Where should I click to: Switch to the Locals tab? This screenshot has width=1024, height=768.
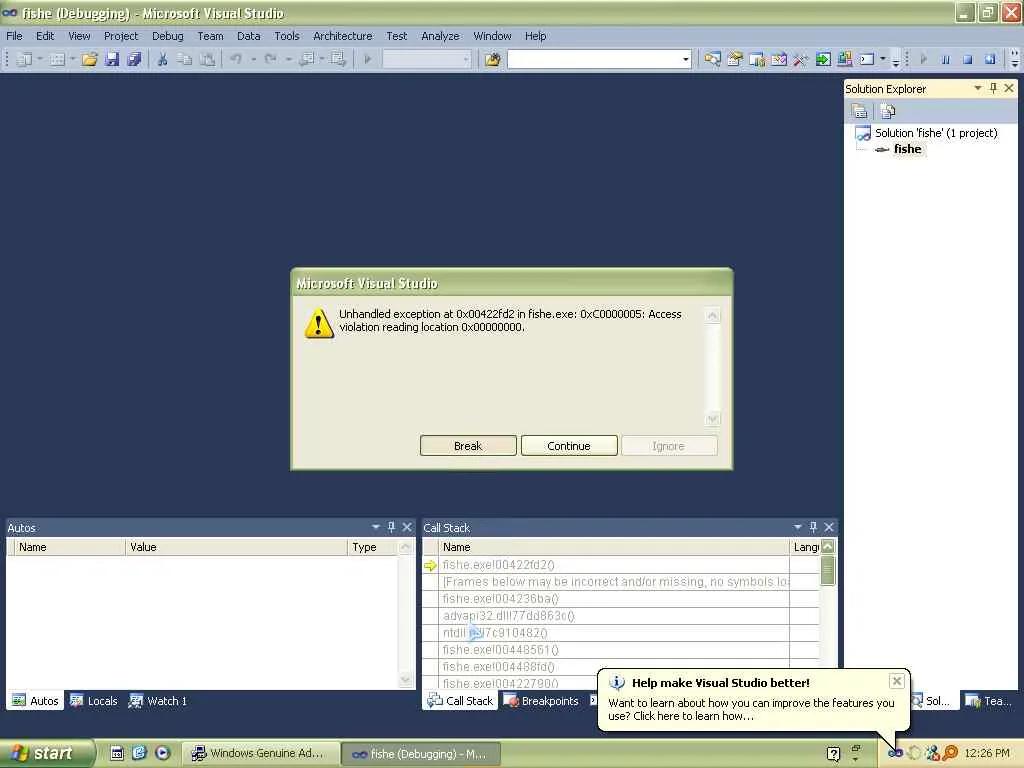click(x=94, y=701)
